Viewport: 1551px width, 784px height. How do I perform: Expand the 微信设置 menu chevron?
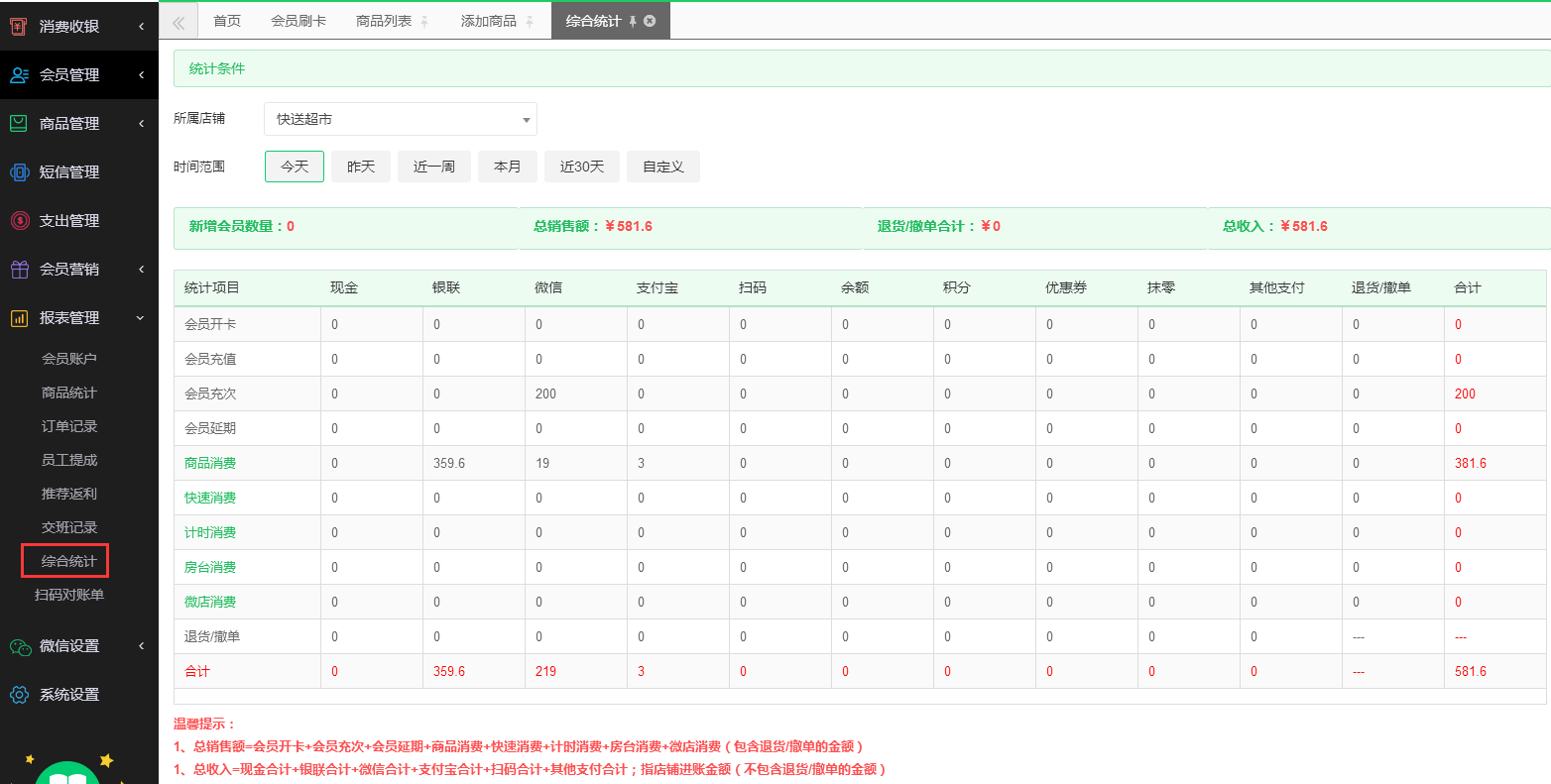(142, 646)
